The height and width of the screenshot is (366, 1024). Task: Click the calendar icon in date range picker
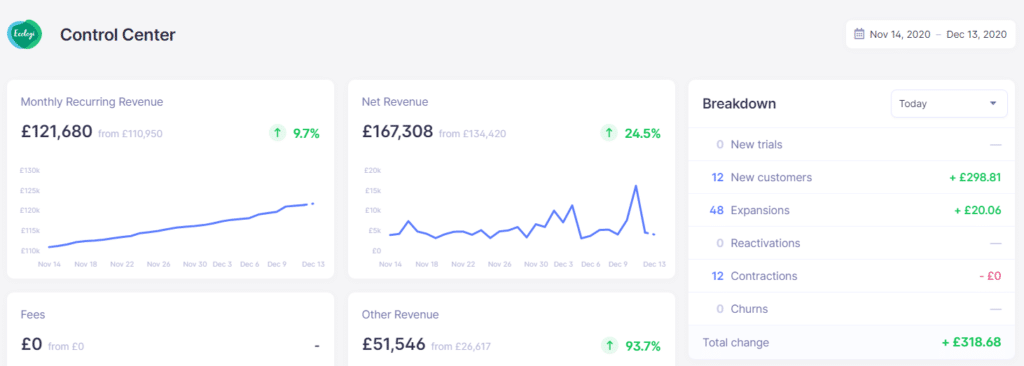[x=859, y=34]
